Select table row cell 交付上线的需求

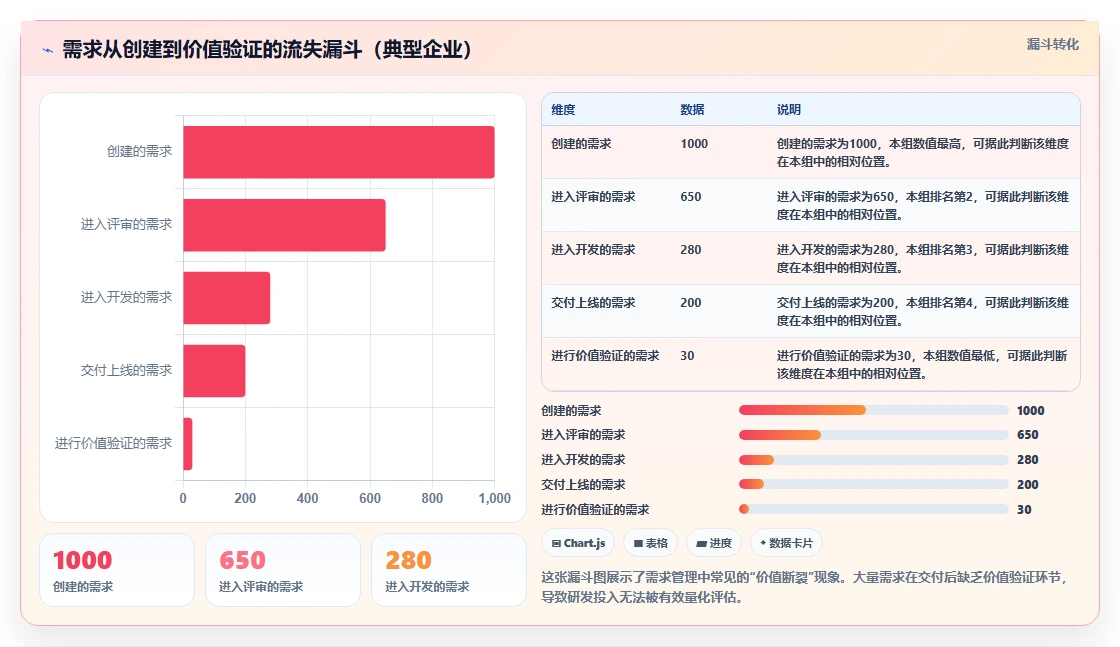[x=593, y=302]
